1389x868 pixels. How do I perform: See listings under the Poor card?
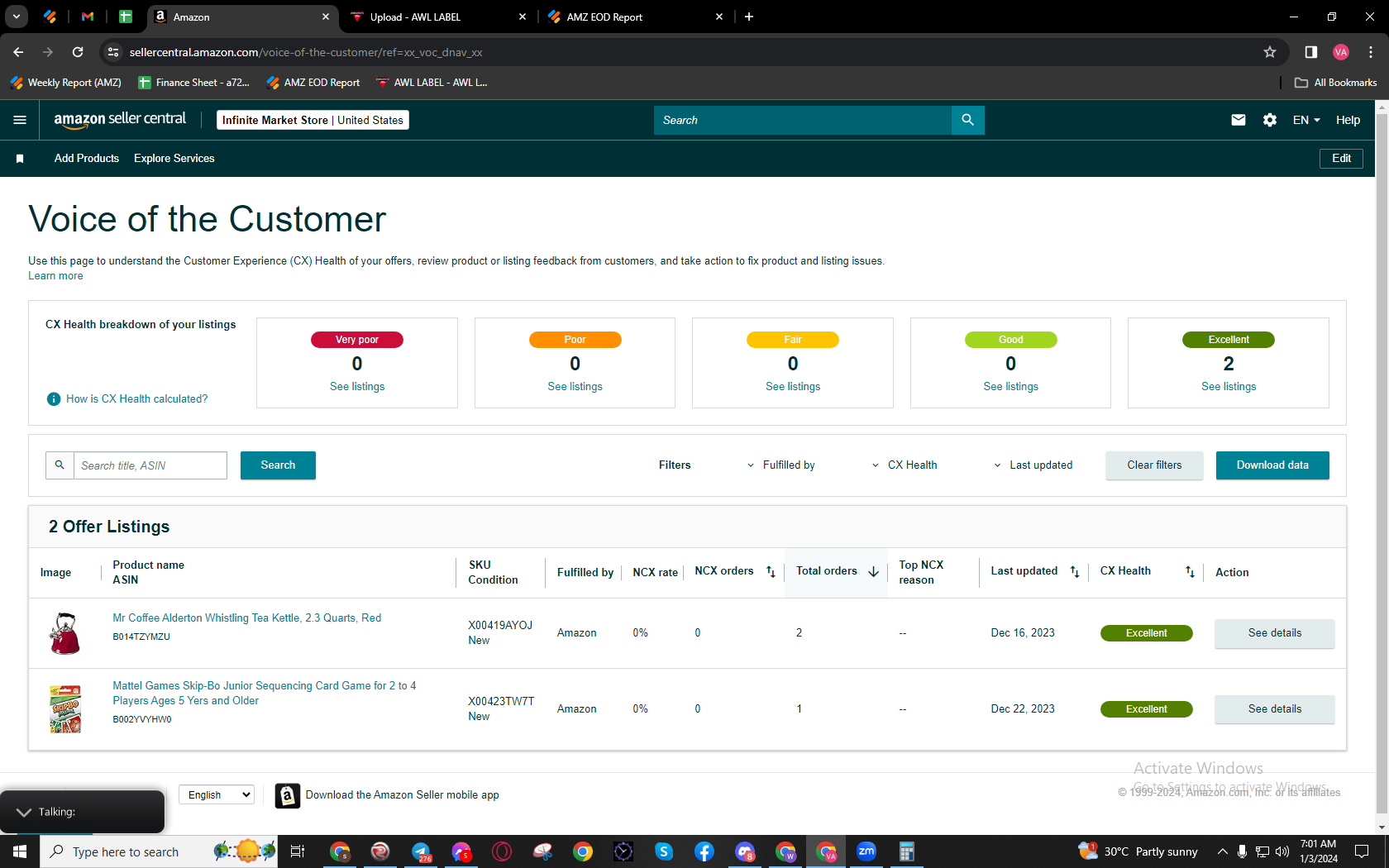pyautogui.click(x=575, y=387)
